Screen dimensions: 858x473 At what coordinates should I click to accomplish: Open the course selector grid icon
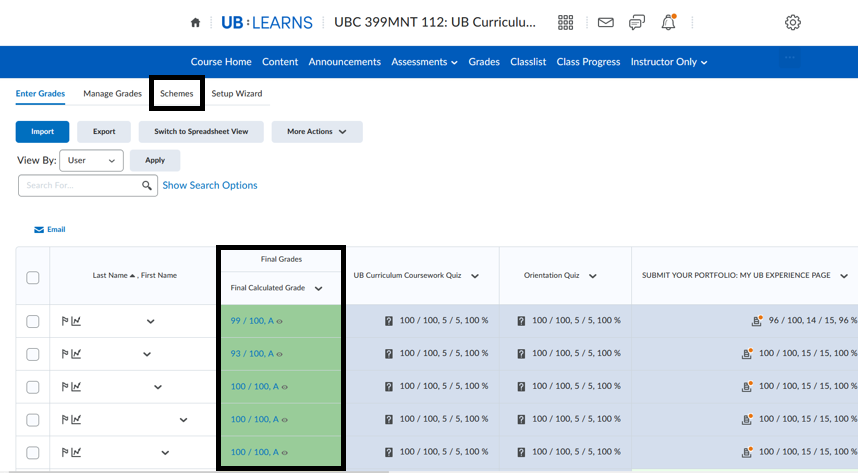pos(566,22)
